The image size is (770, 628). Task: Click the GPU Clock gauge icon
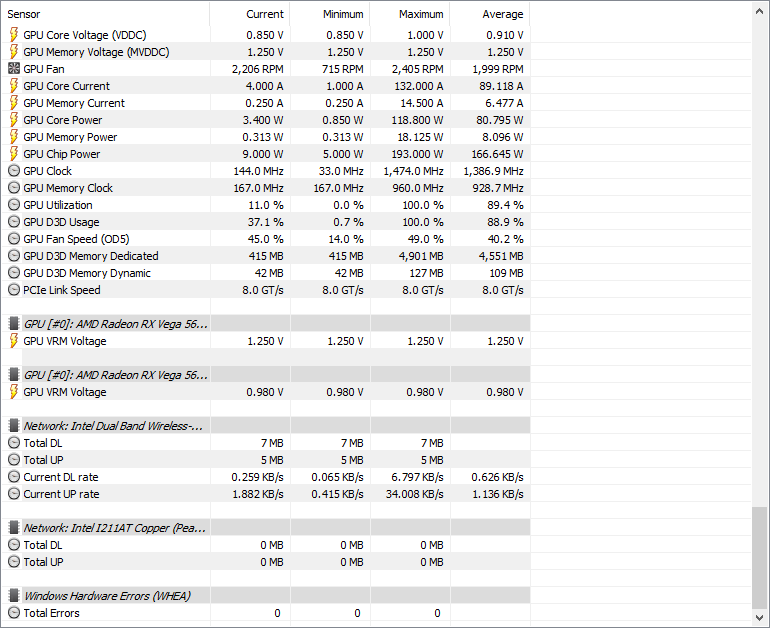(14, 171)
